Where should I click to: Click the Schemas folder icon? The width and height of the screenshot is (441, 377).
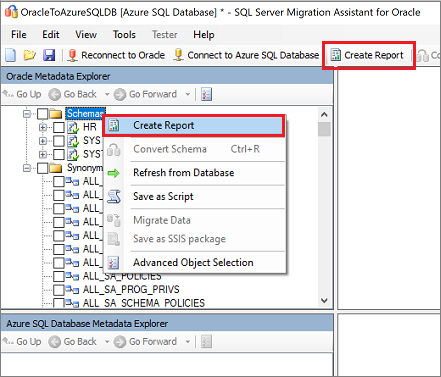56,114
